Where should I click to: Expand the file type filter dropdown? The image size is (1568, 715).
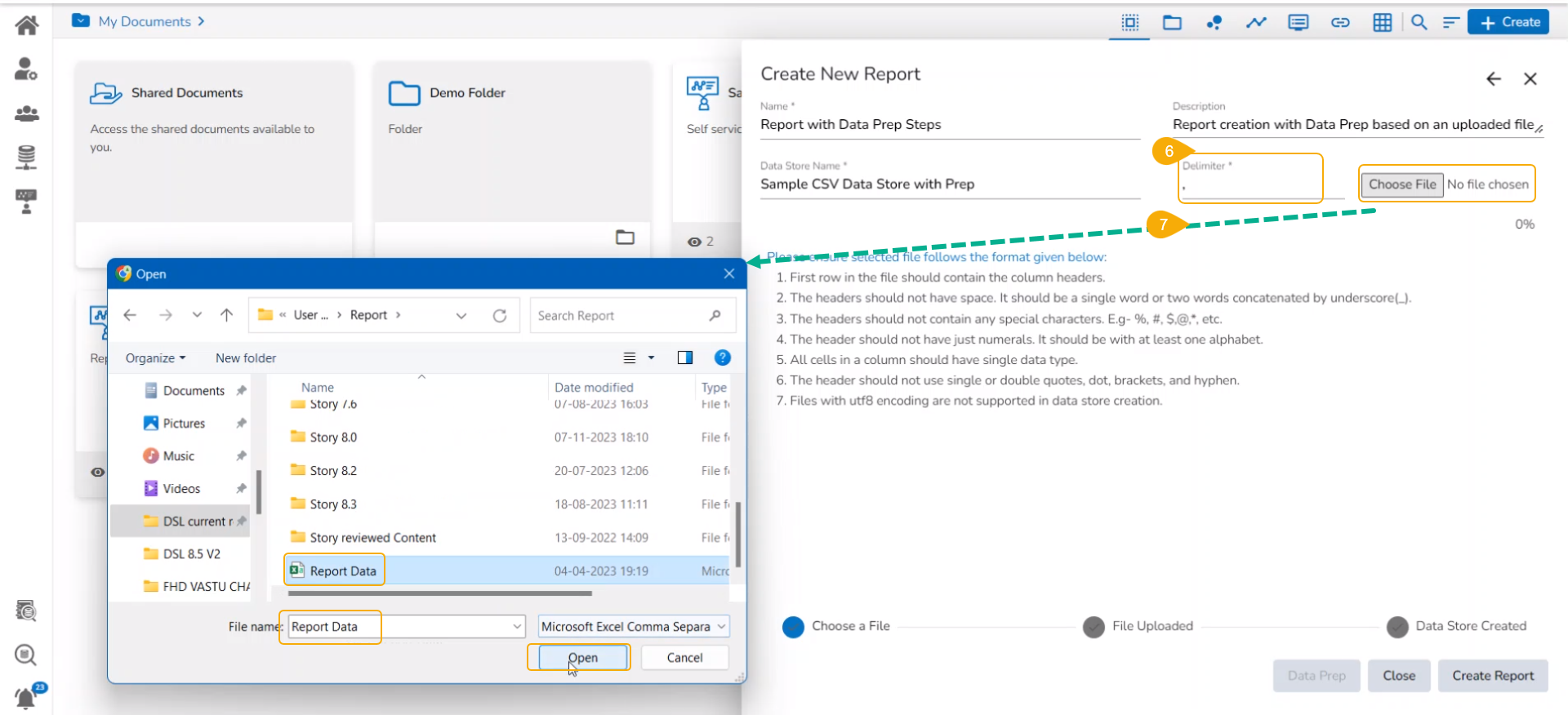(721, 627)
